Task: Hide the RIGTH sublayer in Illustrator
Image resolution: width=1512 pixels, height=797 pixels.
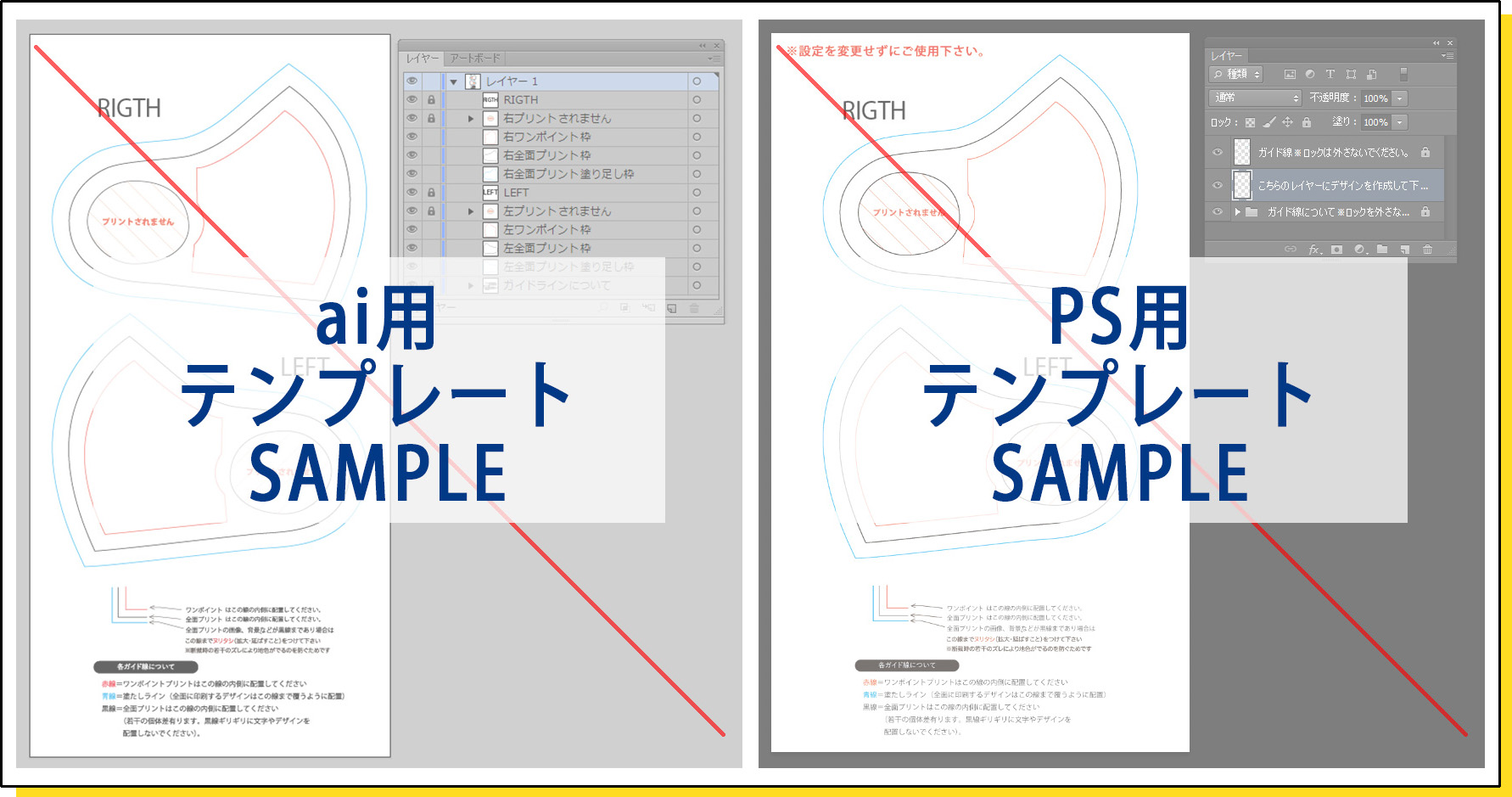Action: click(x=412, y=99)
